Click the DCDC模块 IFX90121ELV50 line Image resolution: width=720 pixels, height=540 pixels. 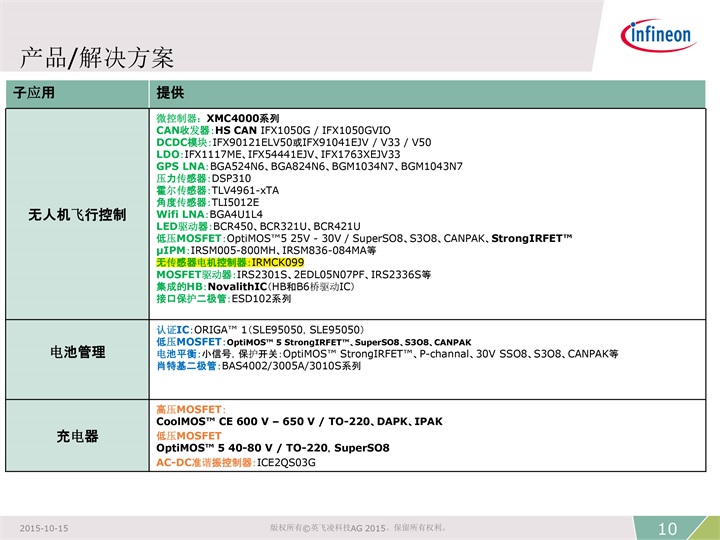tap(294, 142)
